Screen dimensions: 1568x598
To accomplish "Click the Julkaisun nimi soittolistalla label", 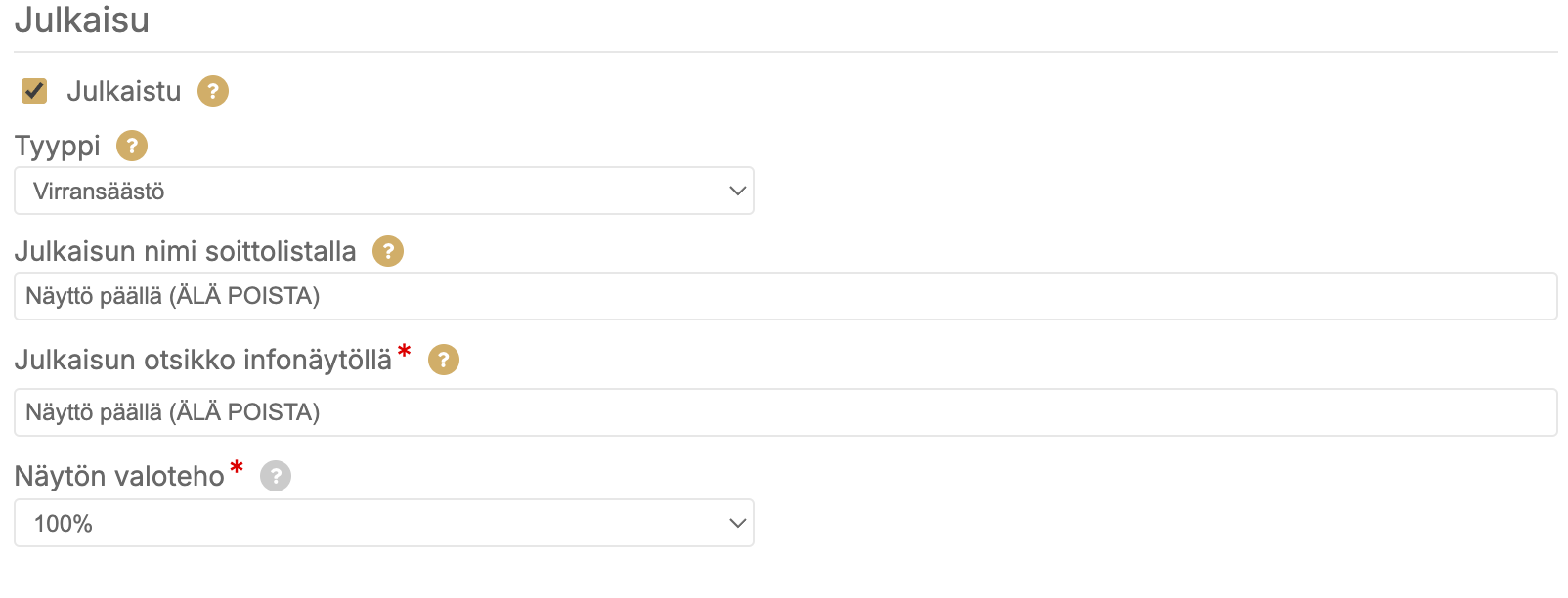I will point(186,252).
